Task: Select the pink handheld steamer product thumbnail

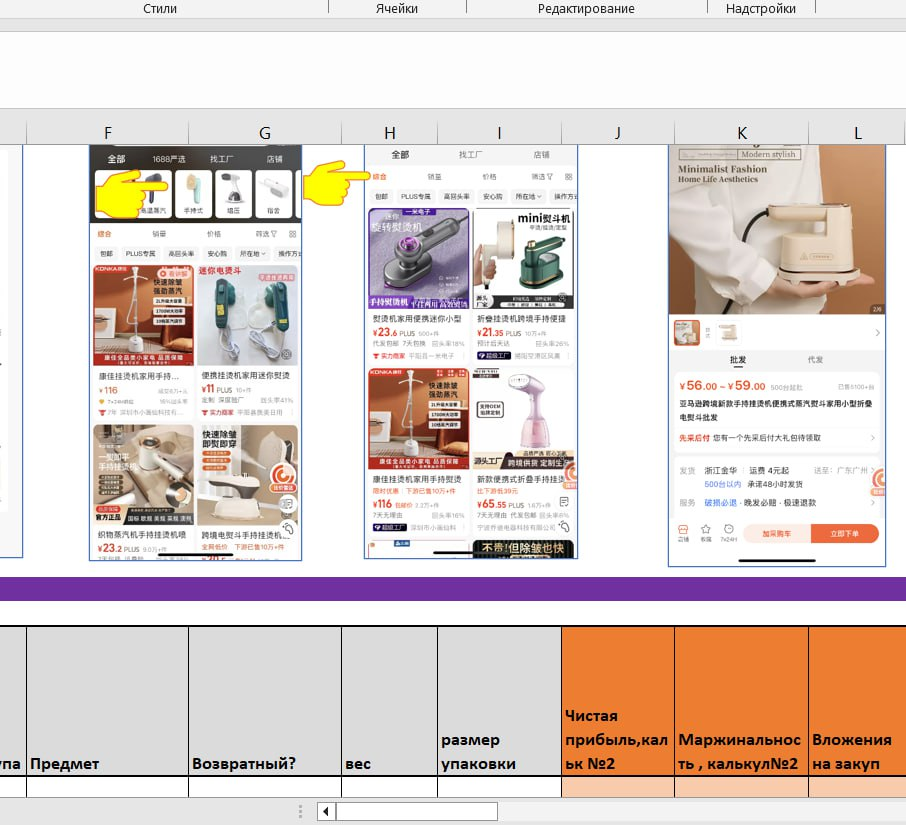Action: pos(523,417)
